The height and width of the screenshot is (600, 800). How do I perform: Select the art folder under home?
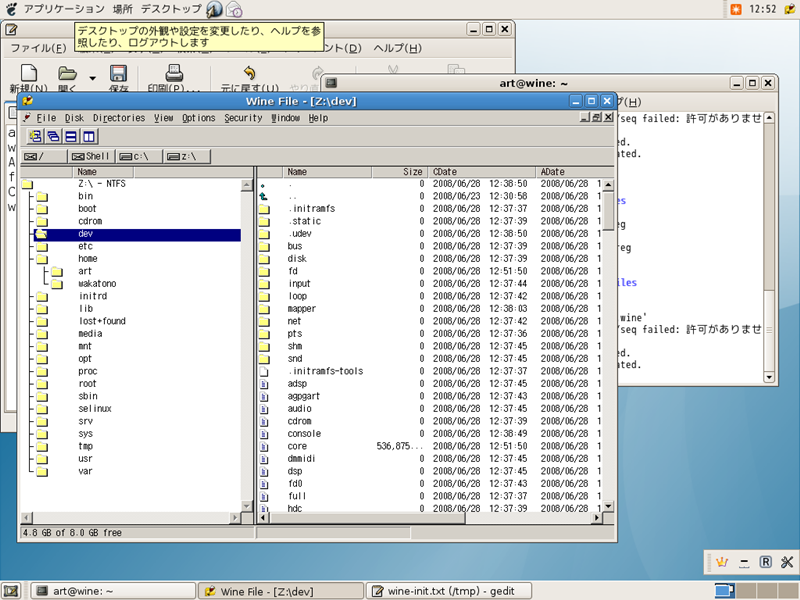click(85, 271)
